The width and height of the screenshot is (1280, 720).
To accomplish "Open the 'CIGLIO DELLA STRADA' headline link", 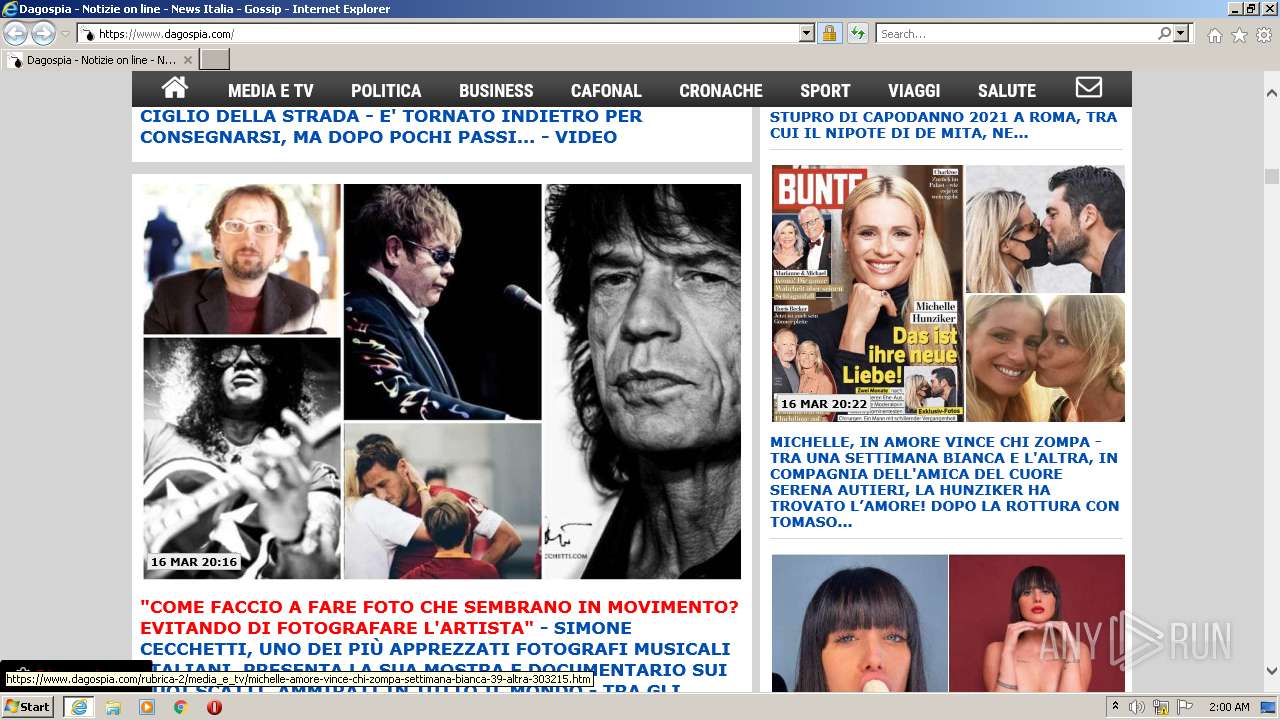I will tap(391, 126).
